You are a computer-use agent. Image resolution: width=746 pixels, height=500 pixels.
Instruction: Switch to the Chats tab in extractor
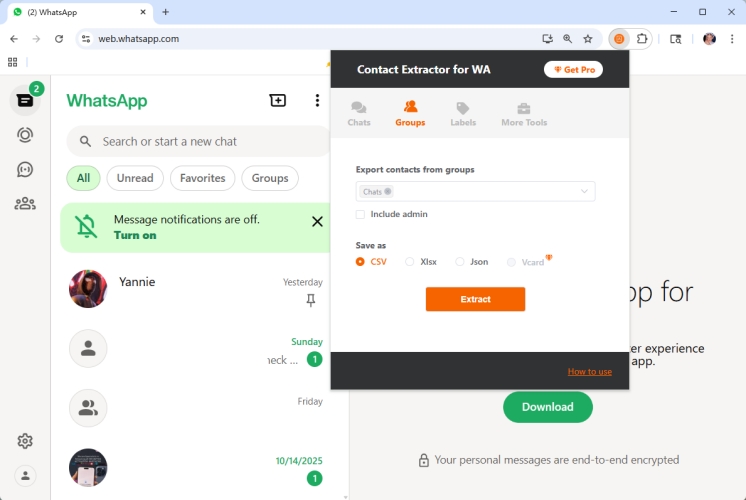(x=359, y=114)
